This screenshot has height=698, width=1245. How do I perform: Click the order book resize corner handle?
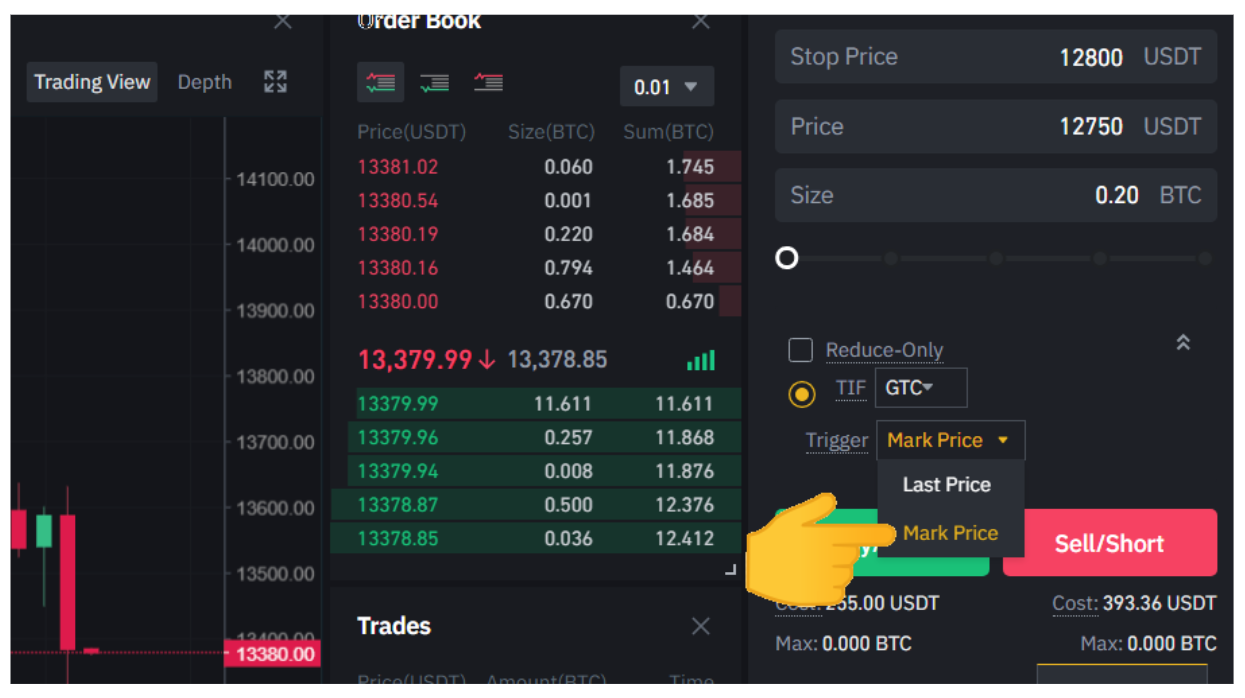point(730,569)
